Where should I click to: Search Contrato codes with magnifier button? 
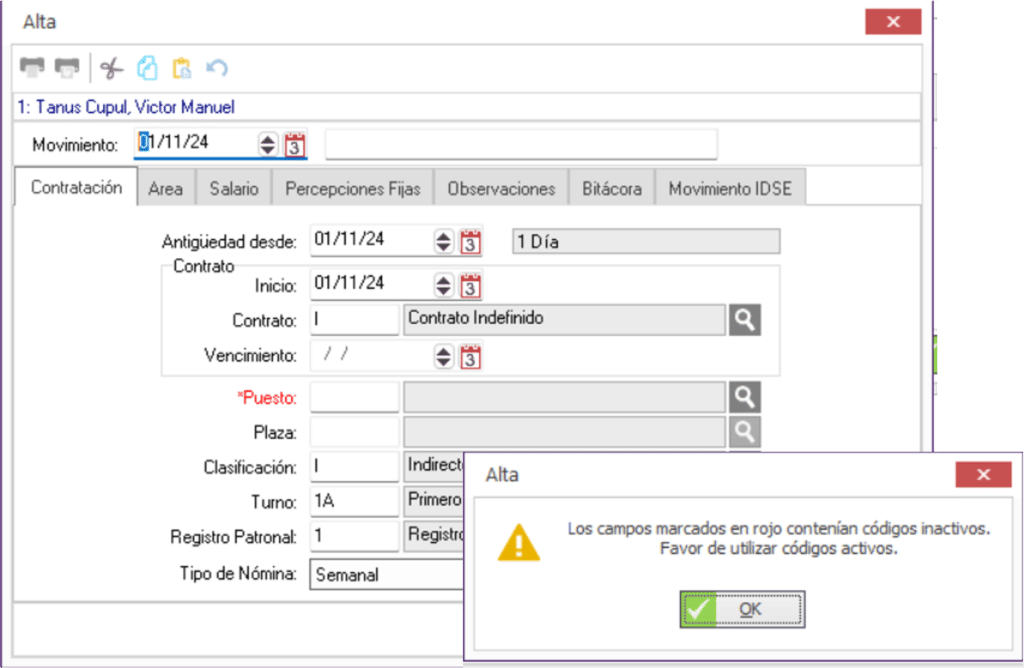click(x=744, y=320)
